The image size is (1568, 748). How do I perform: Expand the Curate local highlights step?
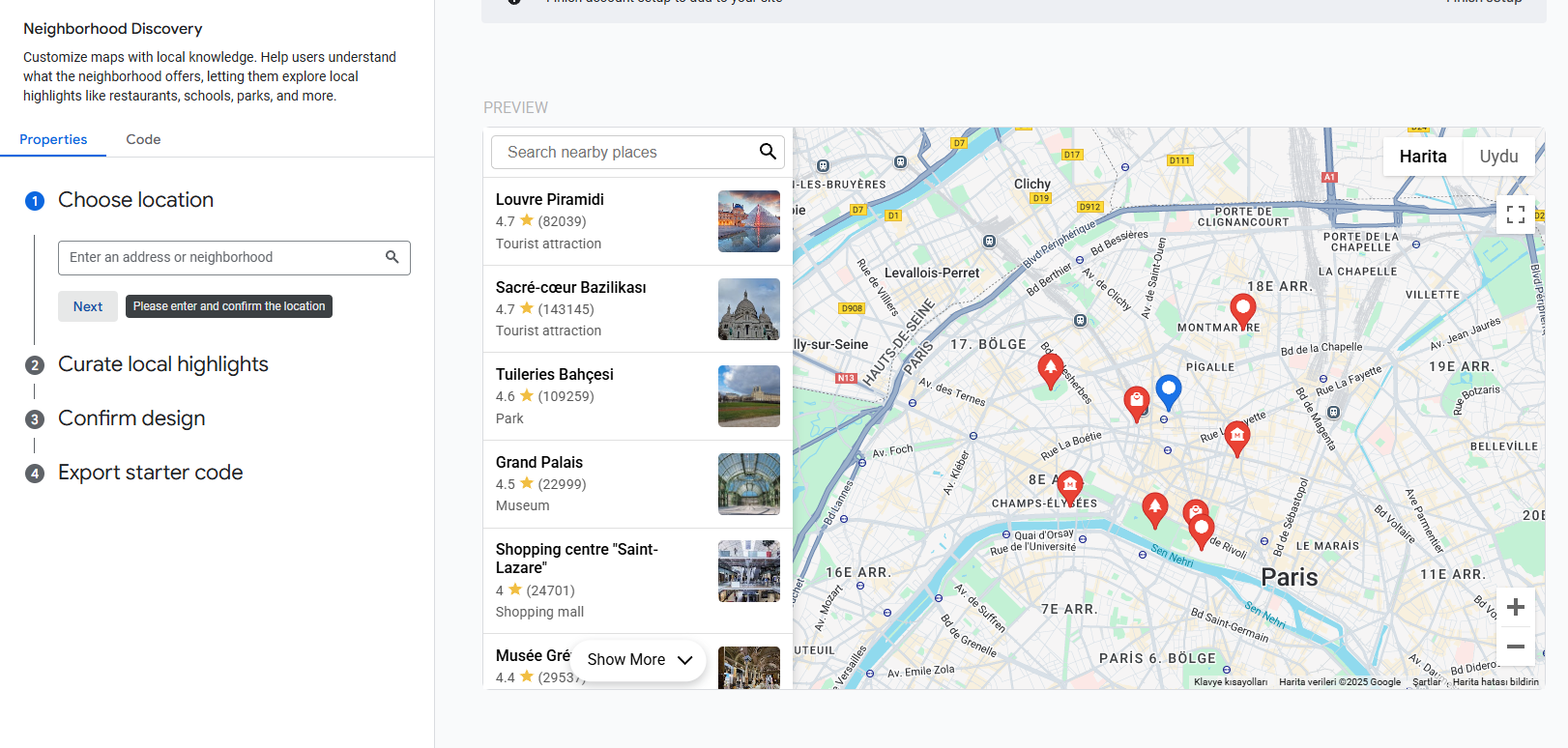click(163, 364)
